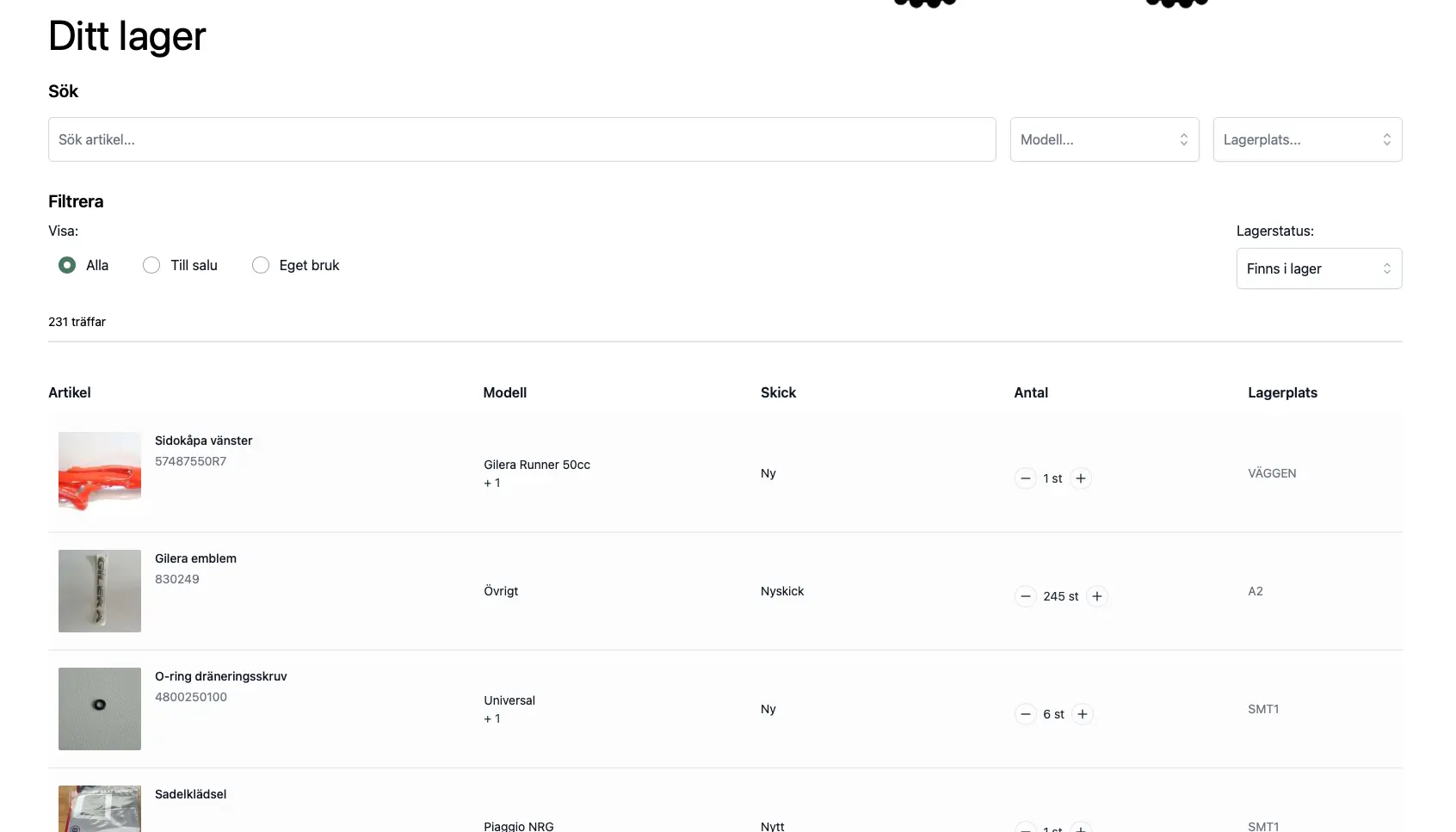Click the Universal model cell
The width and height of the screenshot is (1456, 832).
pos(509,700)
